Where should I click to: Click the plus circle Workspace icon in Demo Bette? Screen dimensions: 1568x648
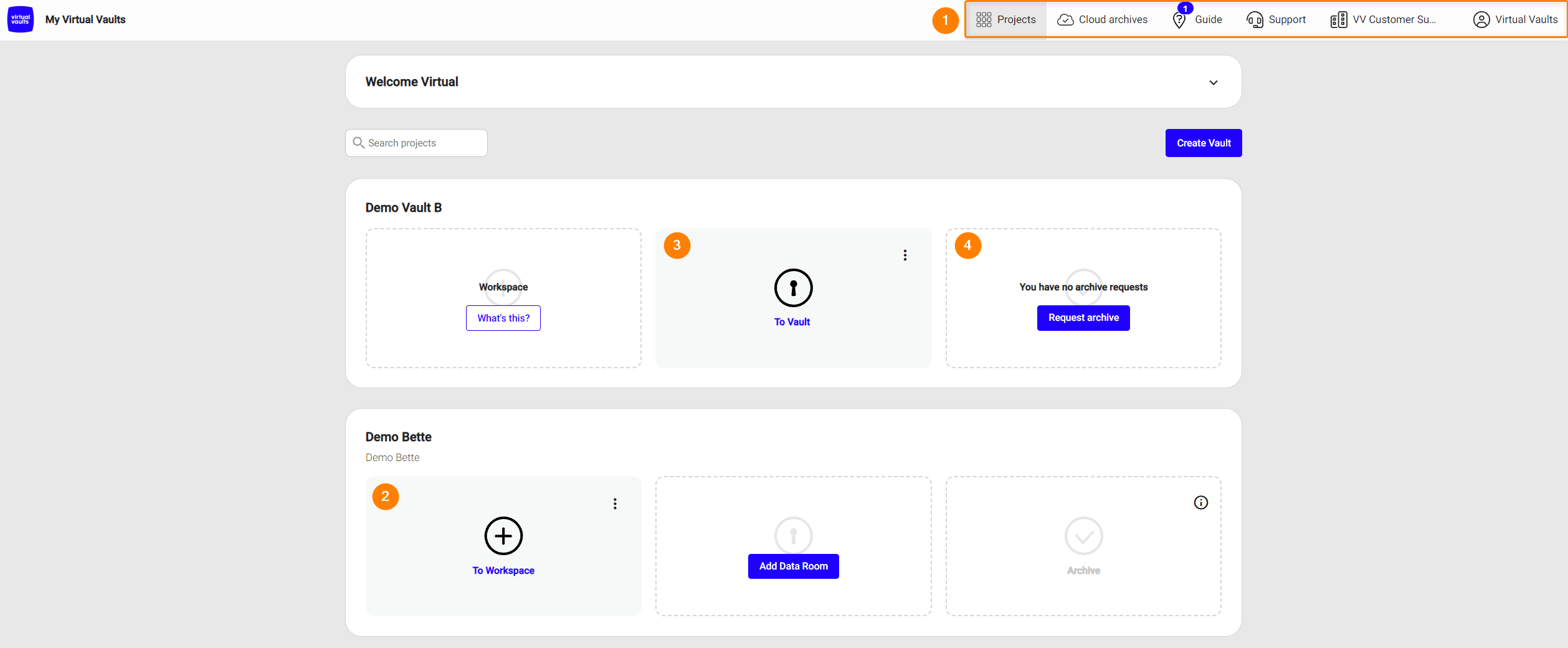503,536
